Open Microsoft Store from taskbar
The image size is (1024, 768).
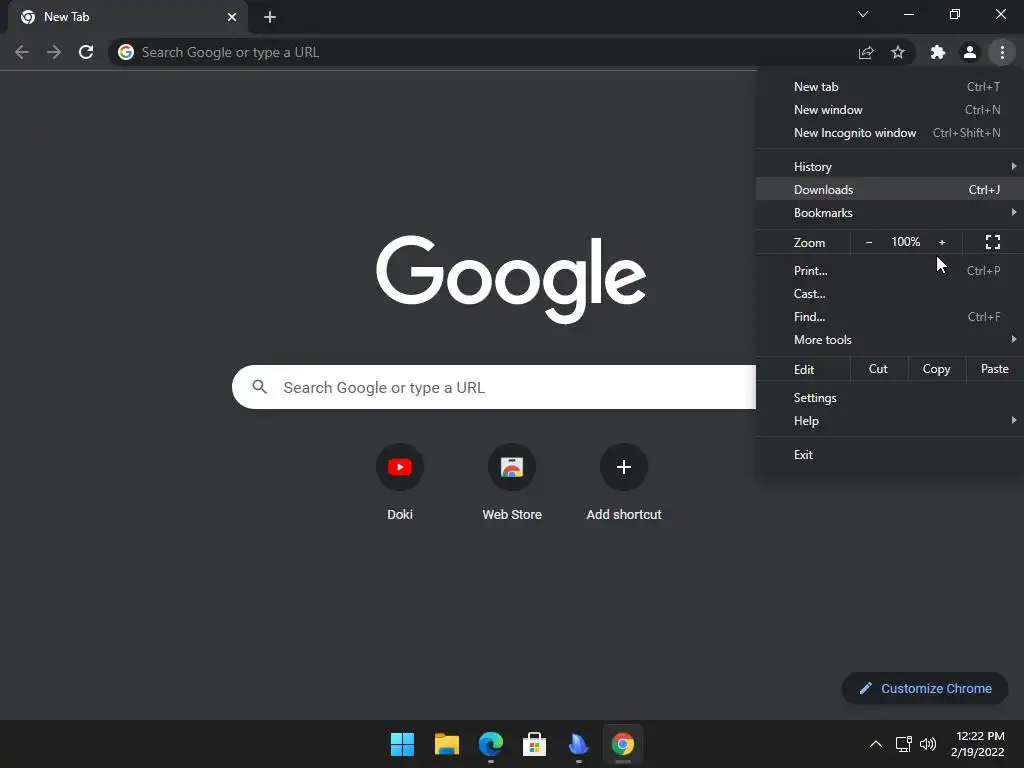coord(534,744)
